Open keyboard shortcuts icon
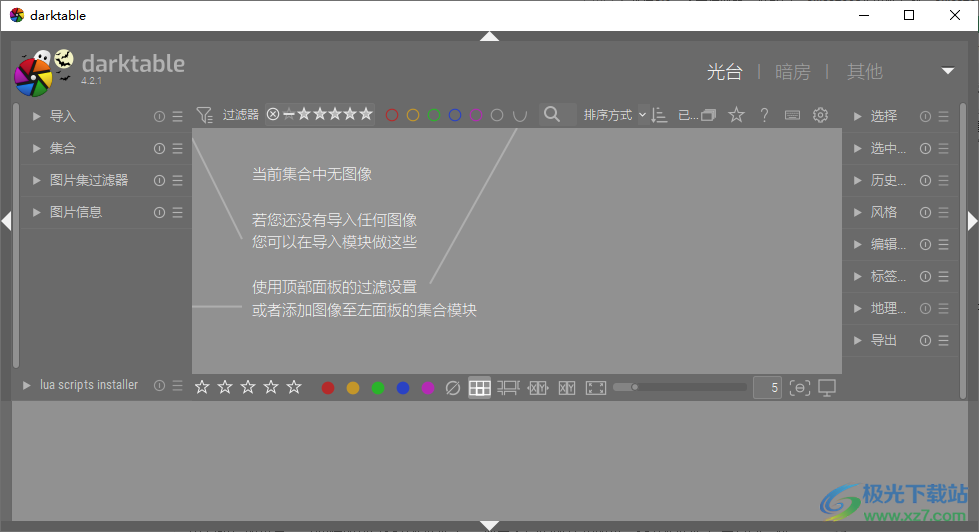979x532 pixels. click(x=792, y=115)
